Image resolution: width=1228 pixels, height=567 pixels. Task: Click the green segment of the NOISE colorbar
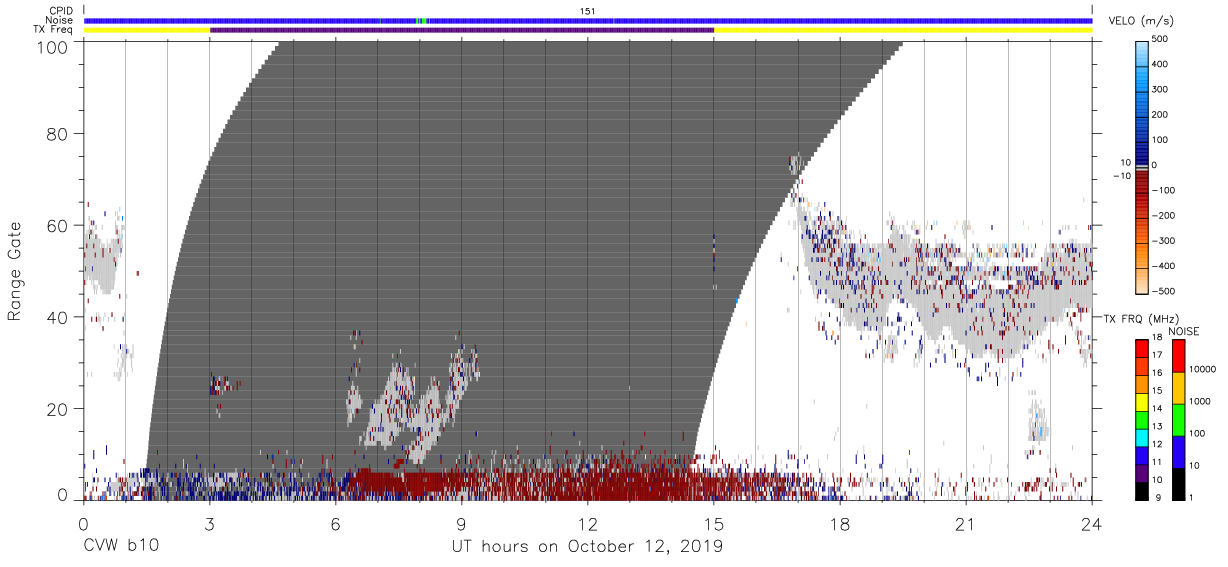point(1179,420)
